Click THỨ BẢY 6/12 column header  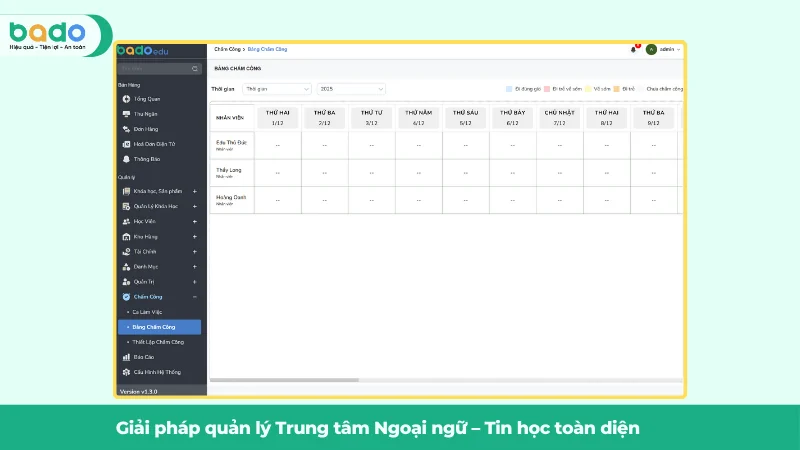(512, 118)
